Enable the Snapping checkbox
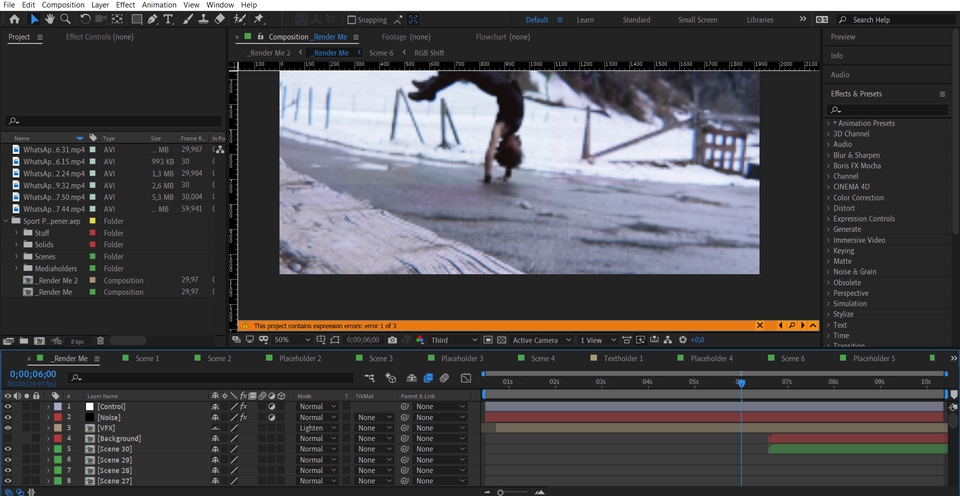 click(x=352, y=20)
